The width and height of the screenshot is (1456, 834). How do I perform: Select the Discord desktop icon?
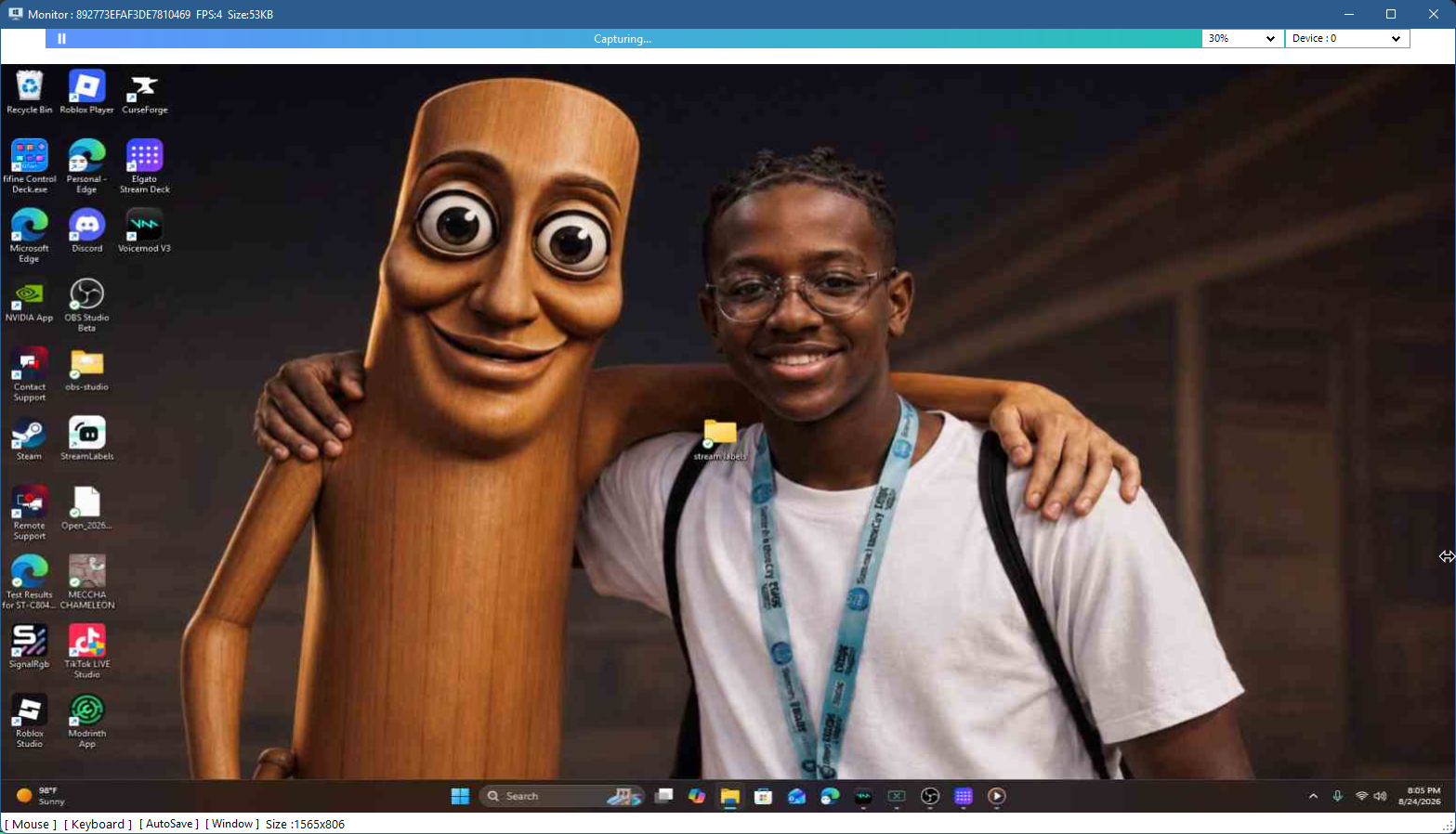click(87, 230)
